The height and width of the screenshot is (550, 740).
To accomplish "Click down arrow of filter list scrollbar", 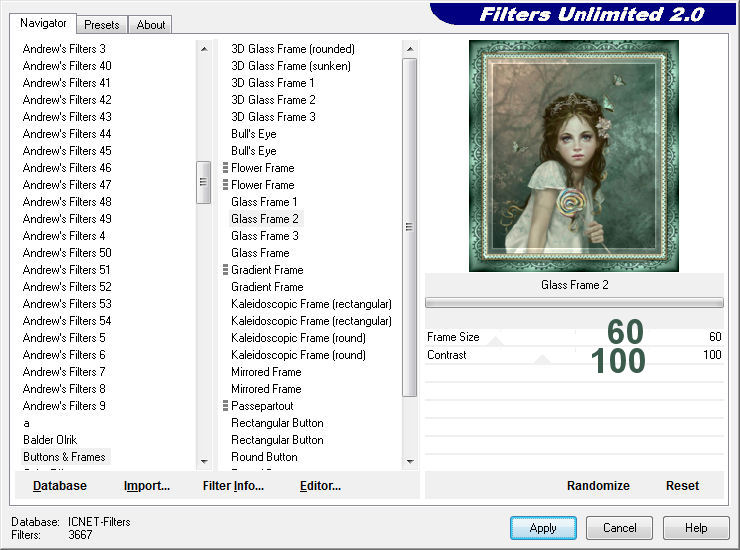I will pyautogui.click(x=410, y=461).
